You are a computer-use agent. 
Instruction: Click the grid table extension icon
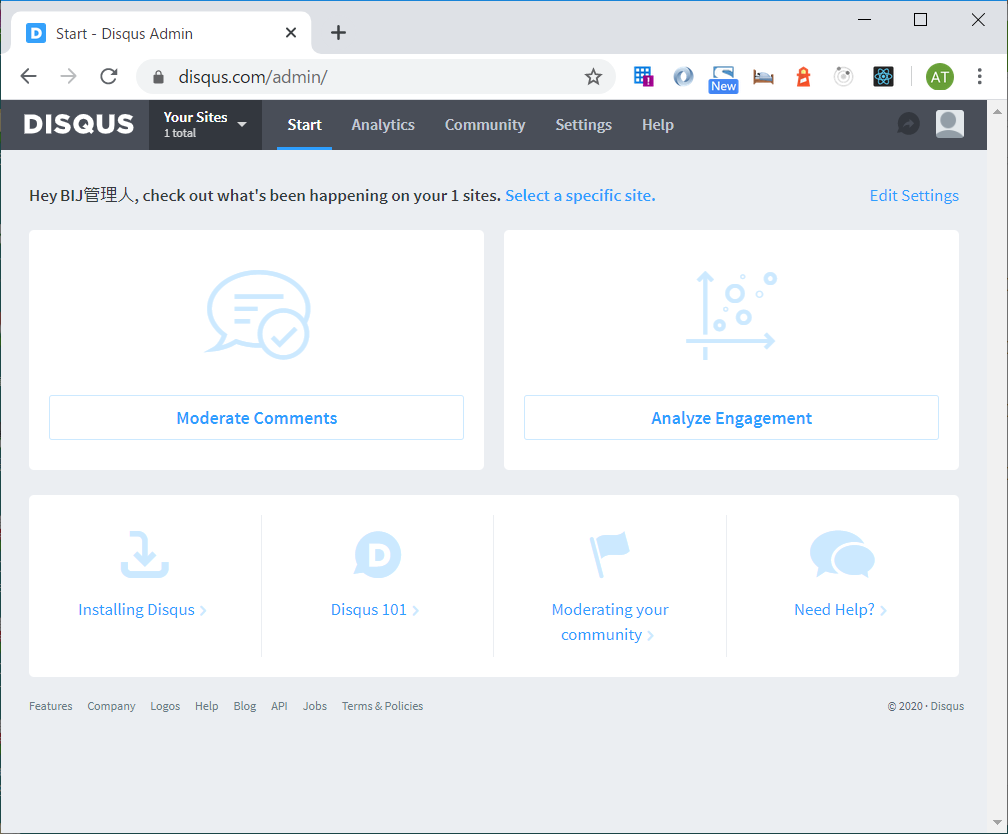(x=643, y=77)
